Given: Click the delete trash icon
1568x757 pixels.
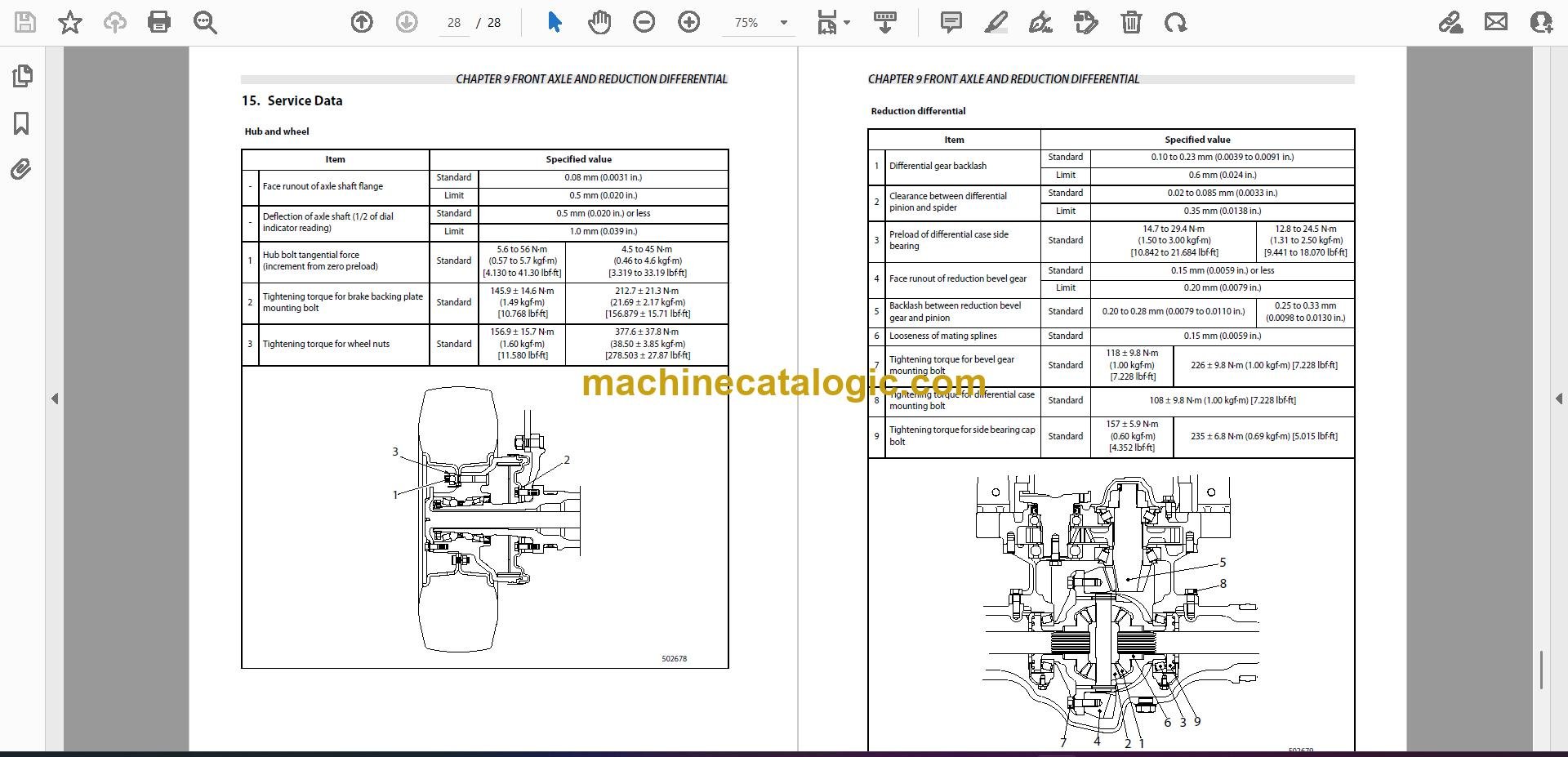Looking at the screenshot, I should (1131, 22).
